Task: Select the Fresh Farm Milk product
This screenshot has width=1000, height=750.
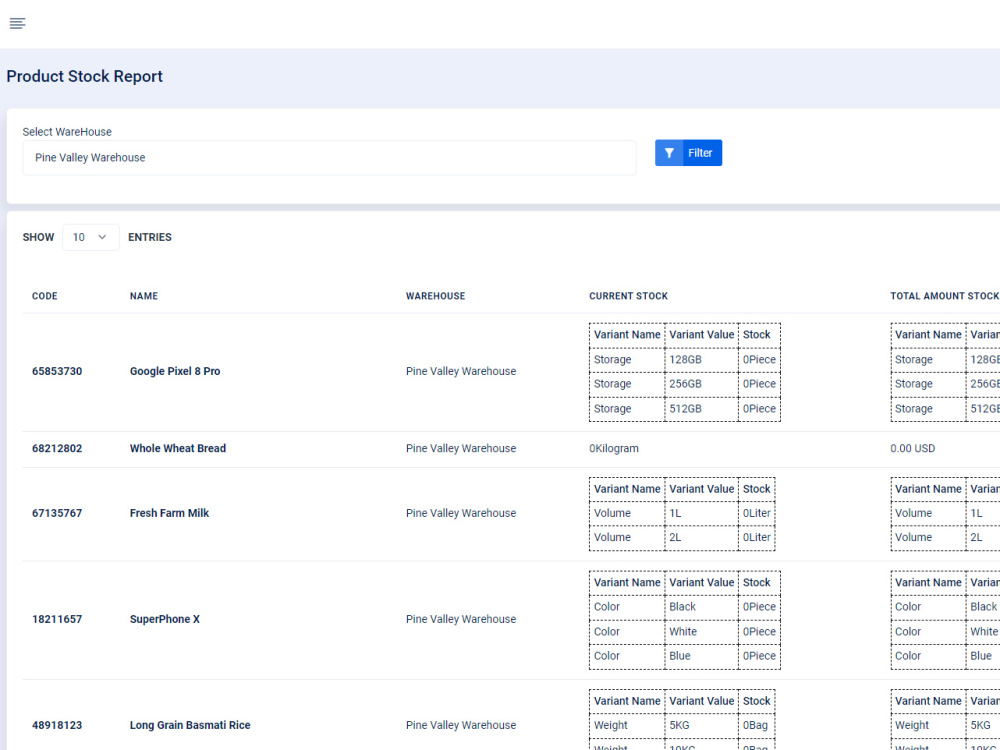Action: pos(169,513)
